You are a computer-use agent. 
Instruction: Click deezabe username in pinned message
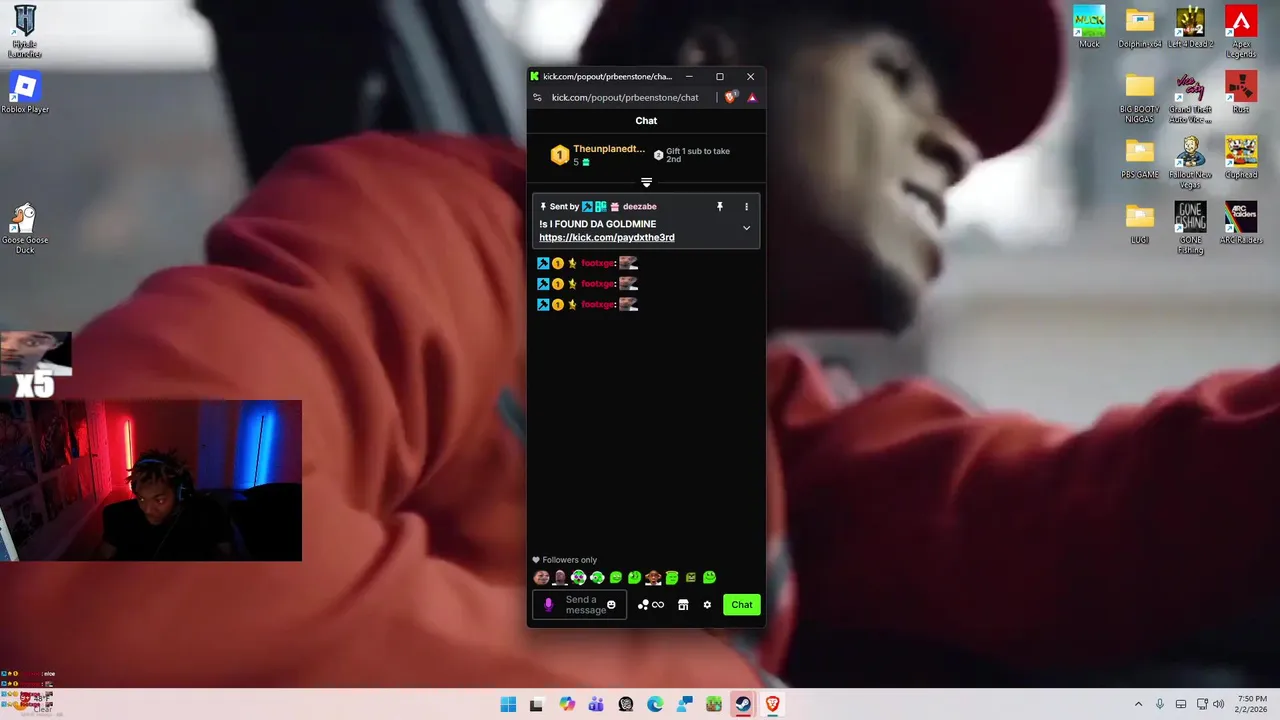(x=640, y=206)
